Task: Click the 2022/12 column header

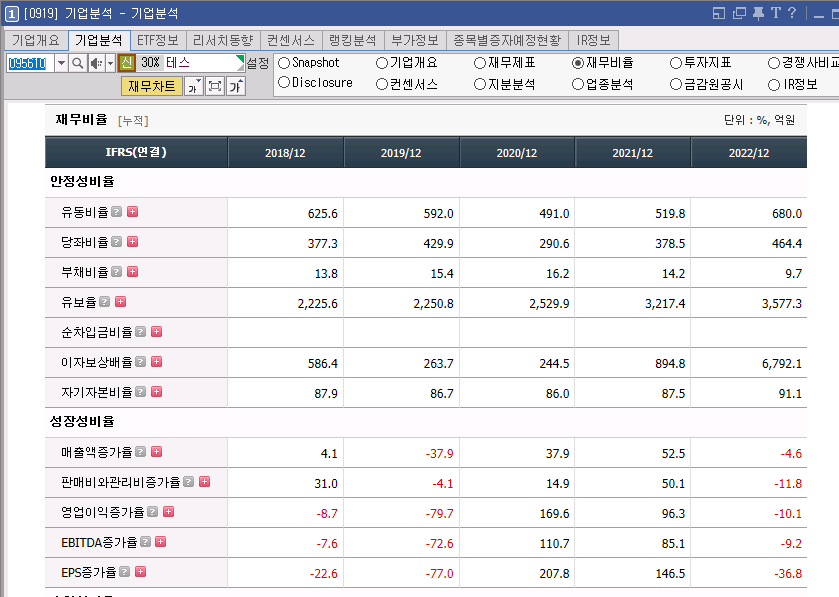Action: pyautogui.click(x=749, y=153)
